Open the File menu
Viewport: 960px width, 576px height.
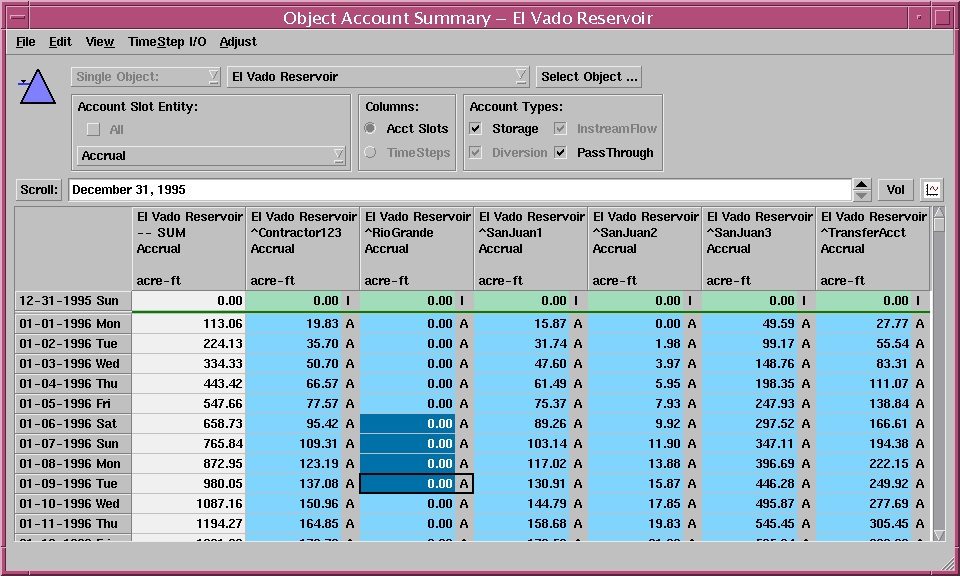tap(25, 42)
